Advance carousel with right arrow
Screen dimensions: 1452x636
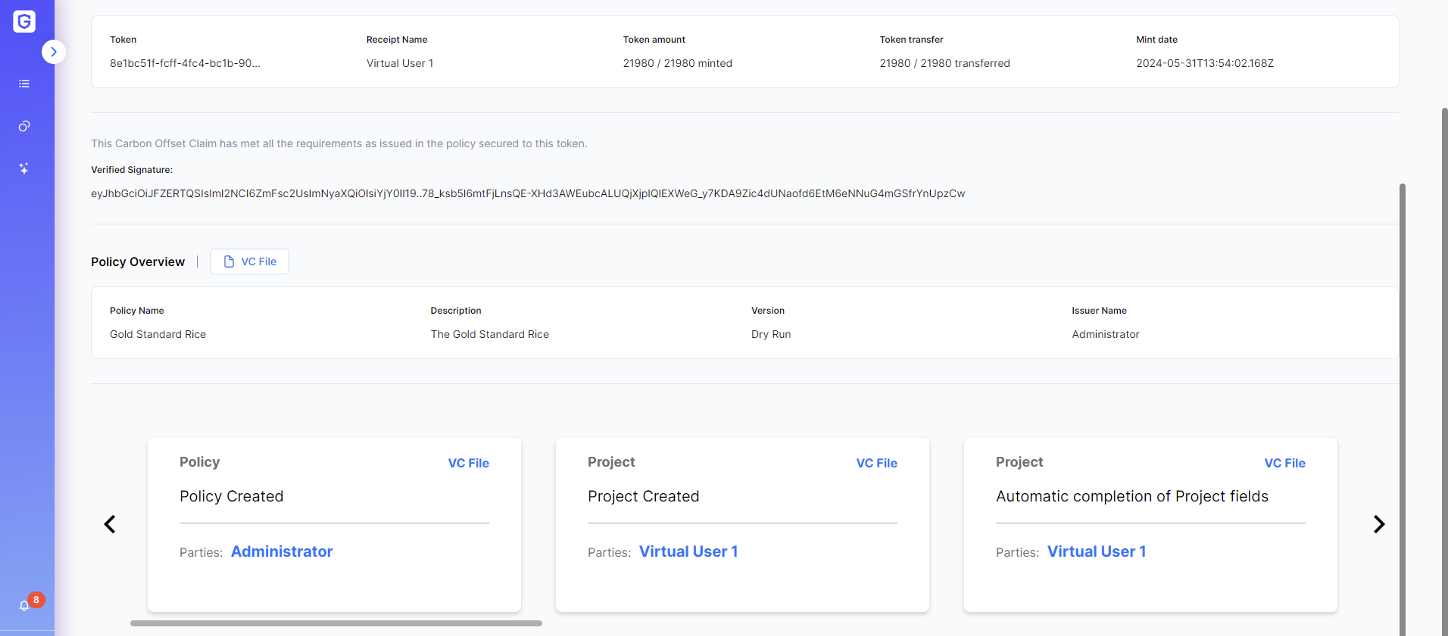1379,524
